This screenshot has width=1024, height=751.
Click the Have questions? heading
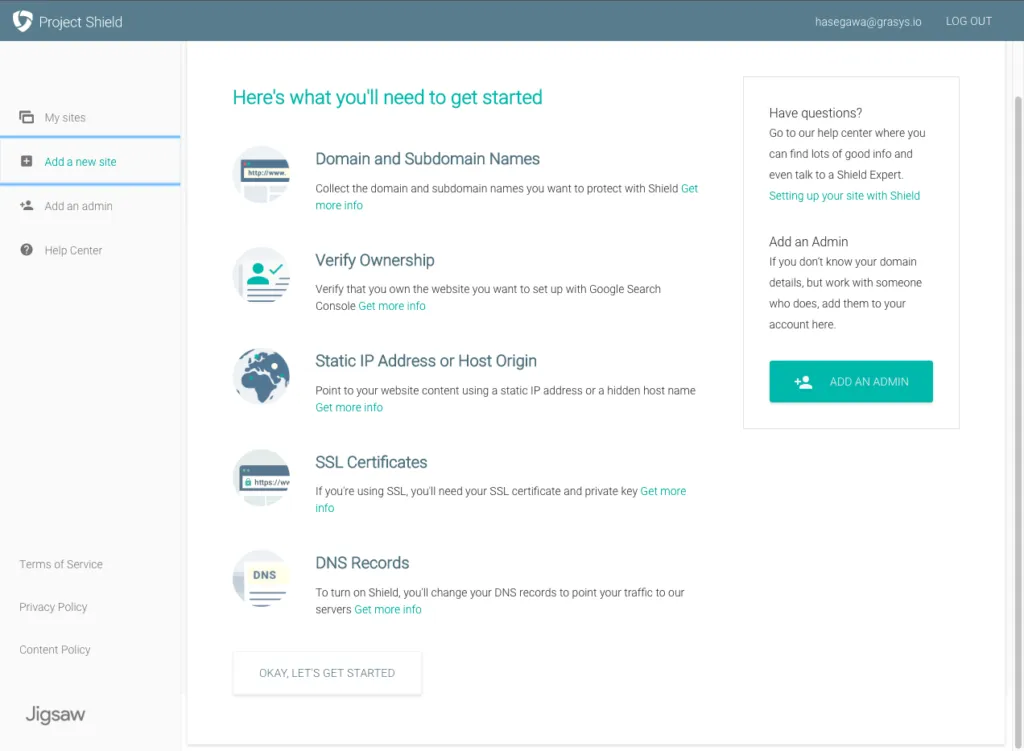click(815, 113)
